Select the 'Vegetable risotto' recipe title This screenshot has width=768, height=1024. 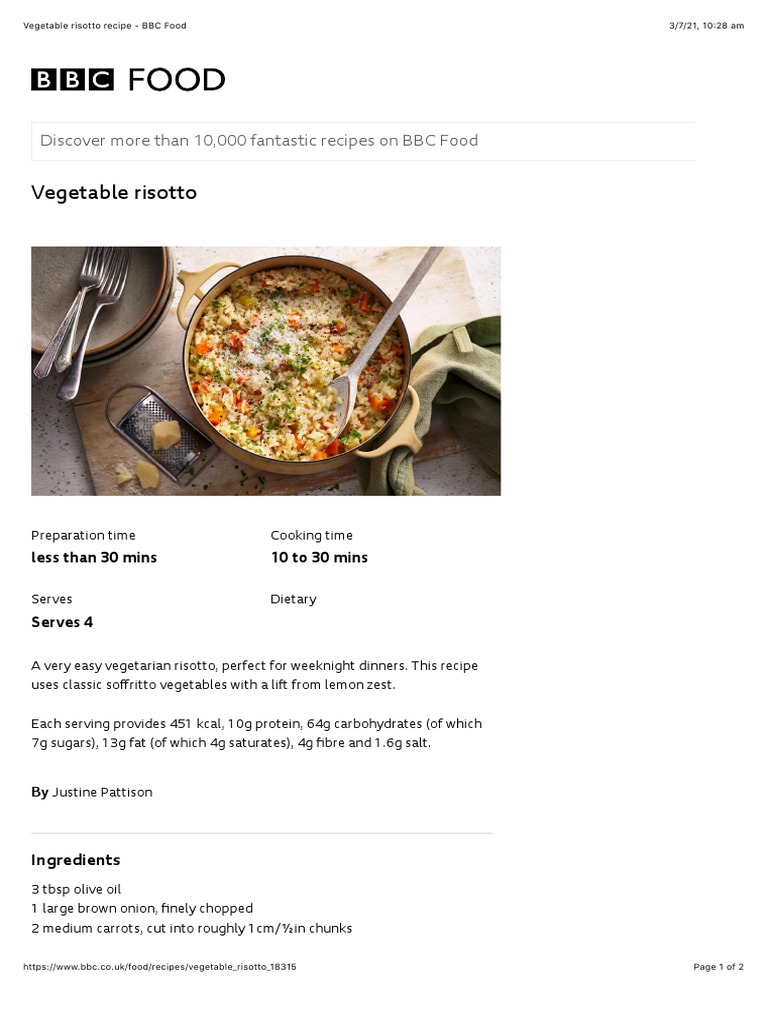pos(114,192)
